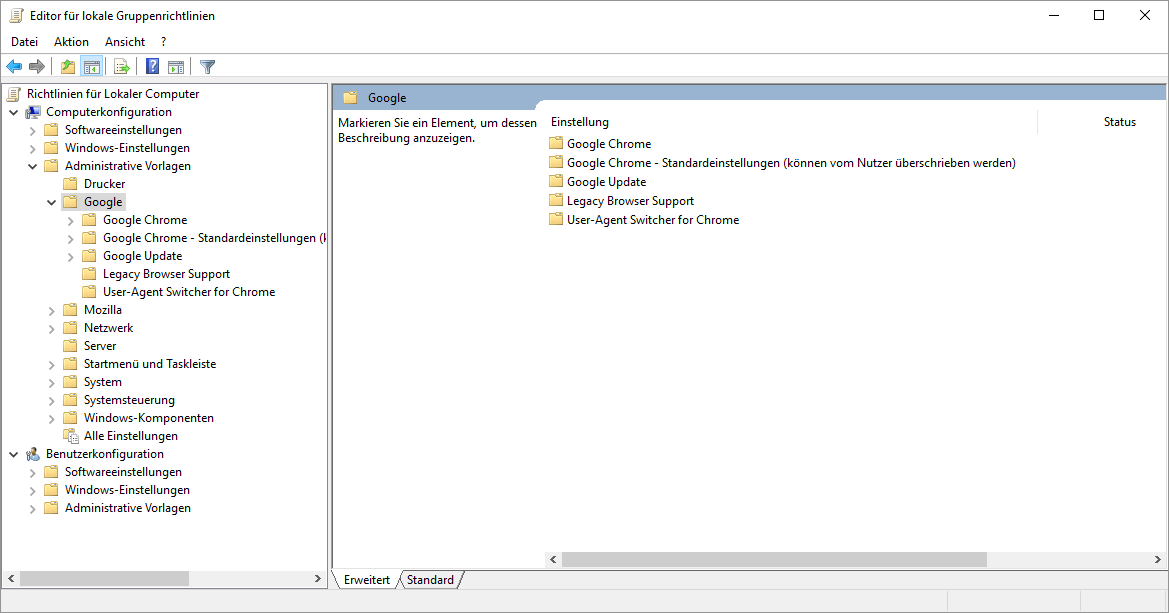Select Legacy Browser Support in the tree
The width and height of the screenshot is (1169, 613).
tap(166, 274)
